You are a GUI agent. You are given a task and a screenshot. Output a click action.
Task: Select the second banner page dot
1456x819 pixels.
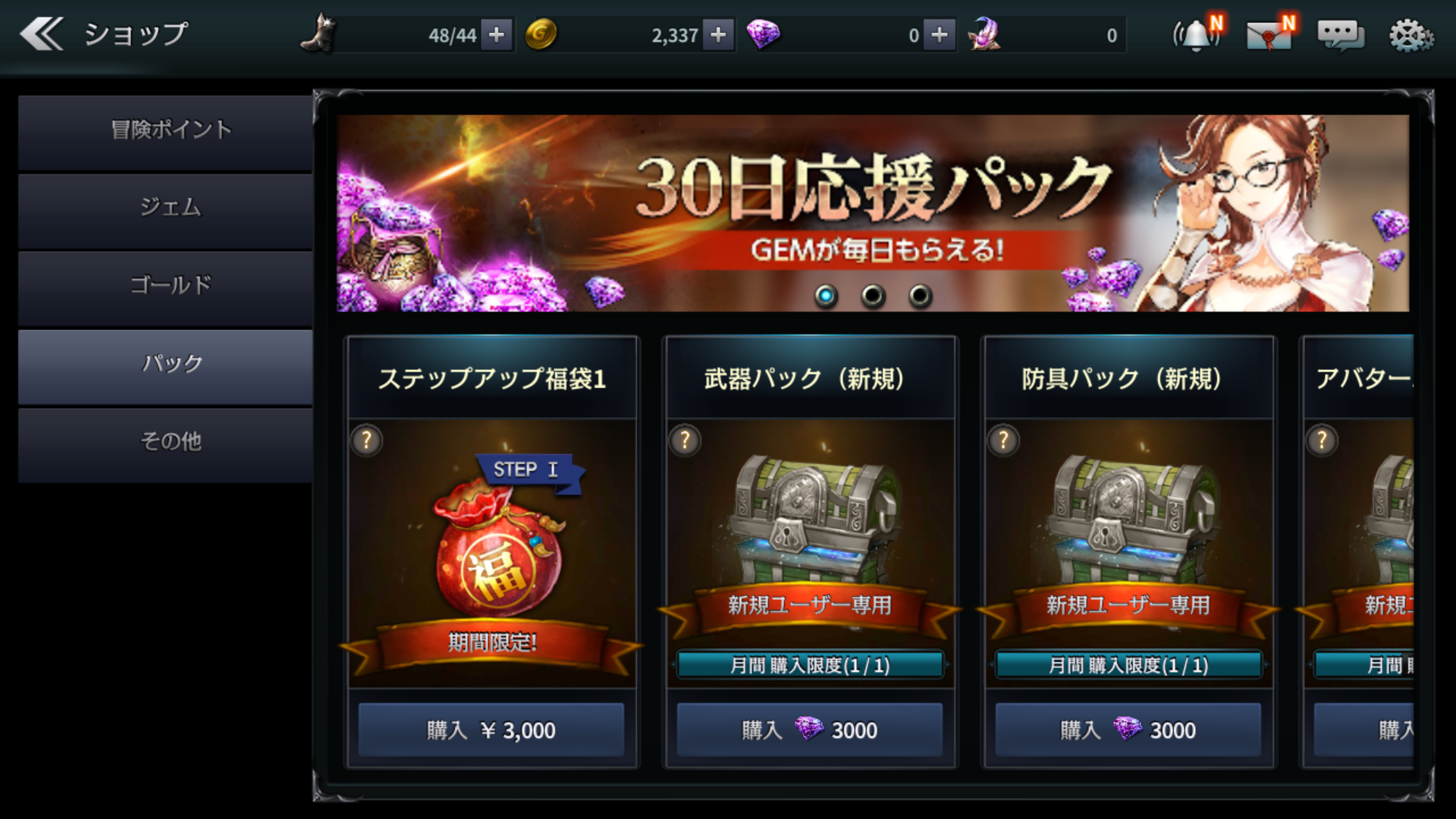873,295
